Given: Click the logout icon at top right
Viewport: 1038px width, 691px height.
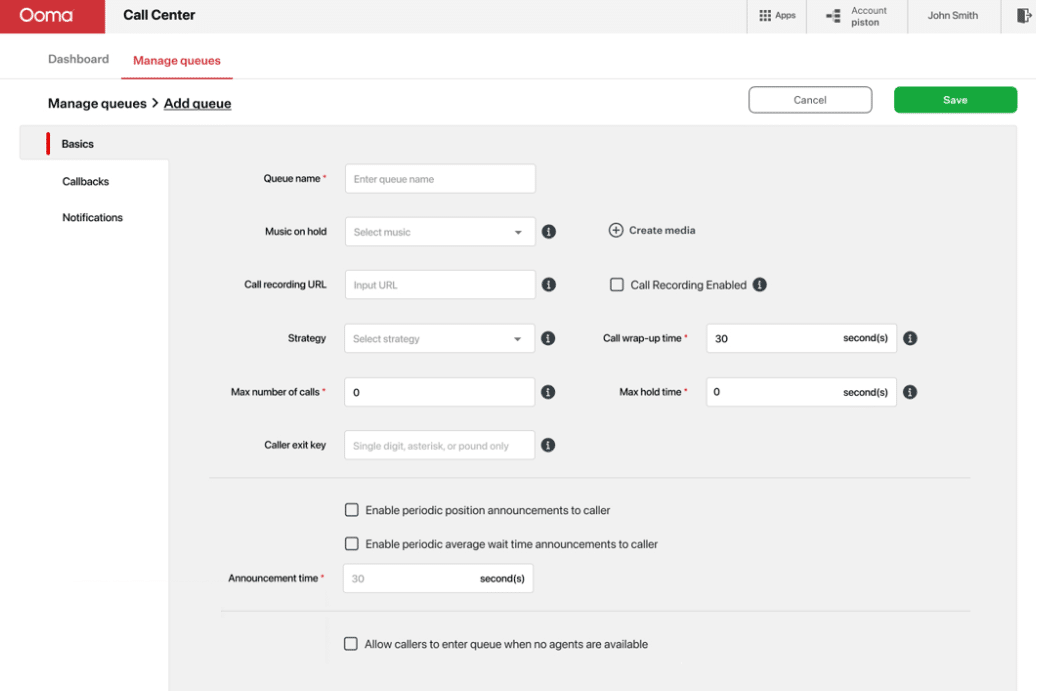Looking at the screenshot, I should tap(1022, 15).
